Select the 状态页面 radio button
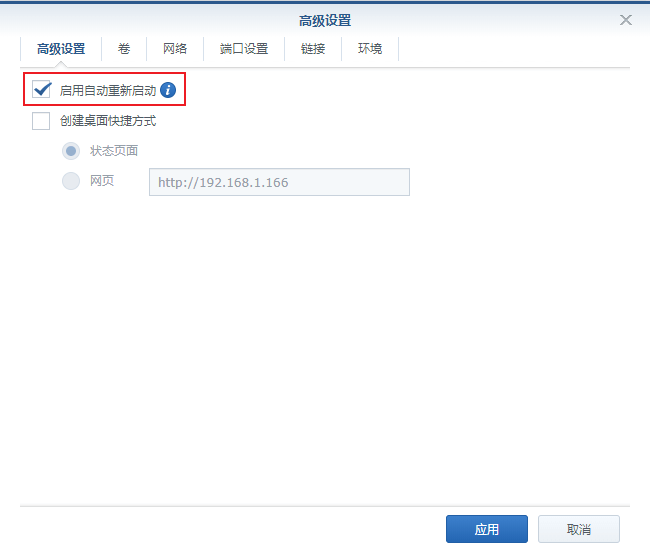 click(71, 151)
